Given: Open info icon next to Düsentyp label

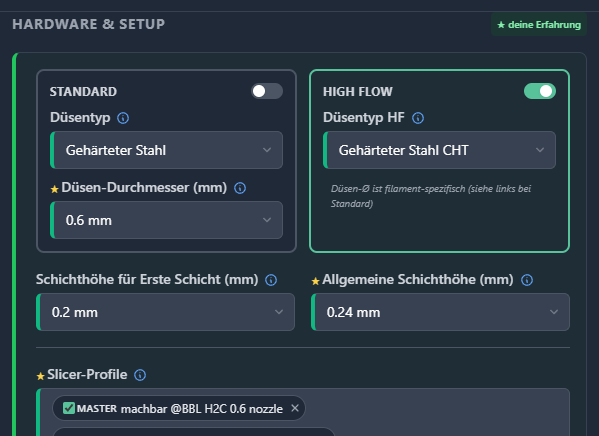Looking at the screenshot, I should pos(123,118).
